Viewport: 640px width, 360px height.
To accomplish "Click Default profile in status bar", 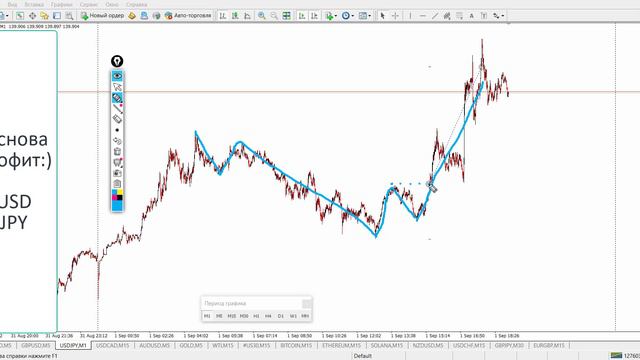I will [x=363, y=356].
